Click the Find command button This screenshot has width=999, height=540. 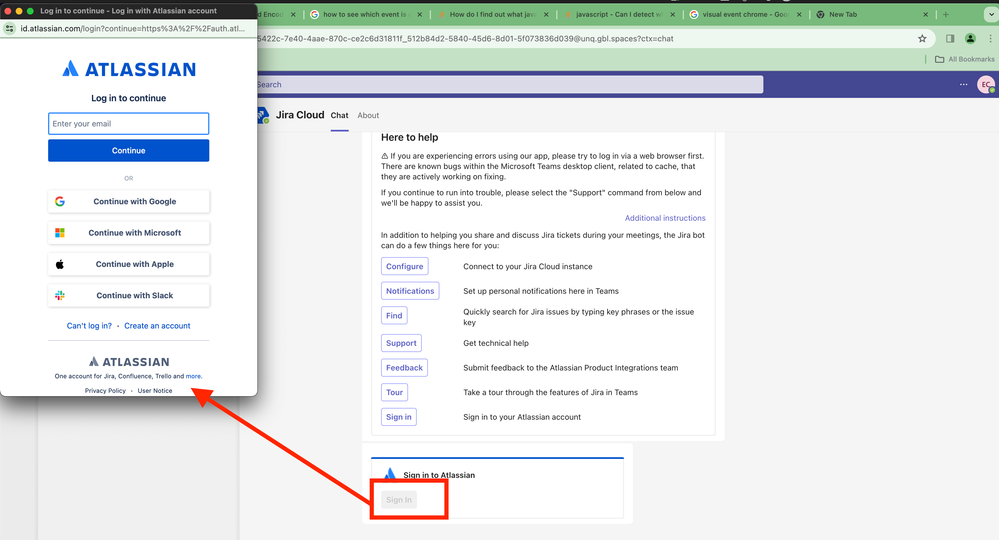(x=394, y=315)
